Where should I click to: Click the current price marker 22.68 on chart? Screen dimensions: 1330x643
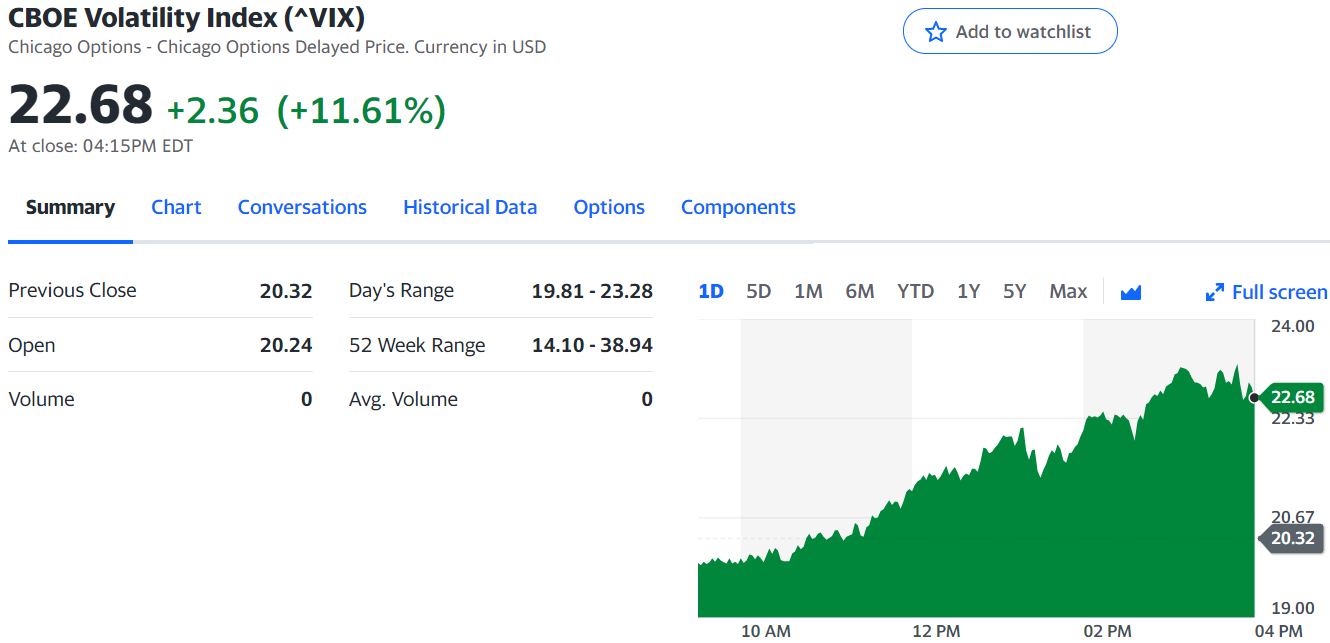click(x=1292, y=397)
